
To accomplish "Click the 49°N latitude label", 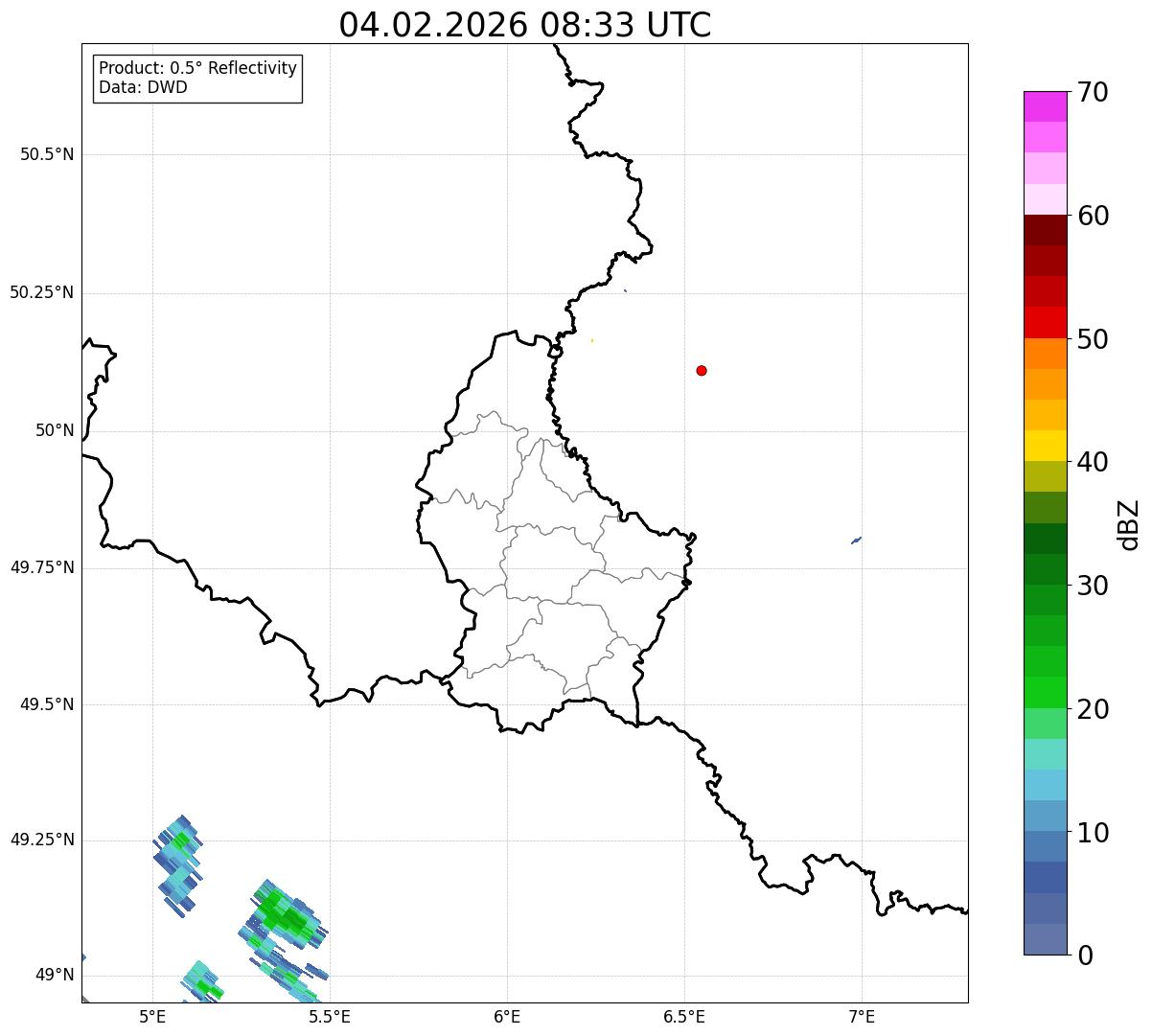I will [x=55, y=975].
